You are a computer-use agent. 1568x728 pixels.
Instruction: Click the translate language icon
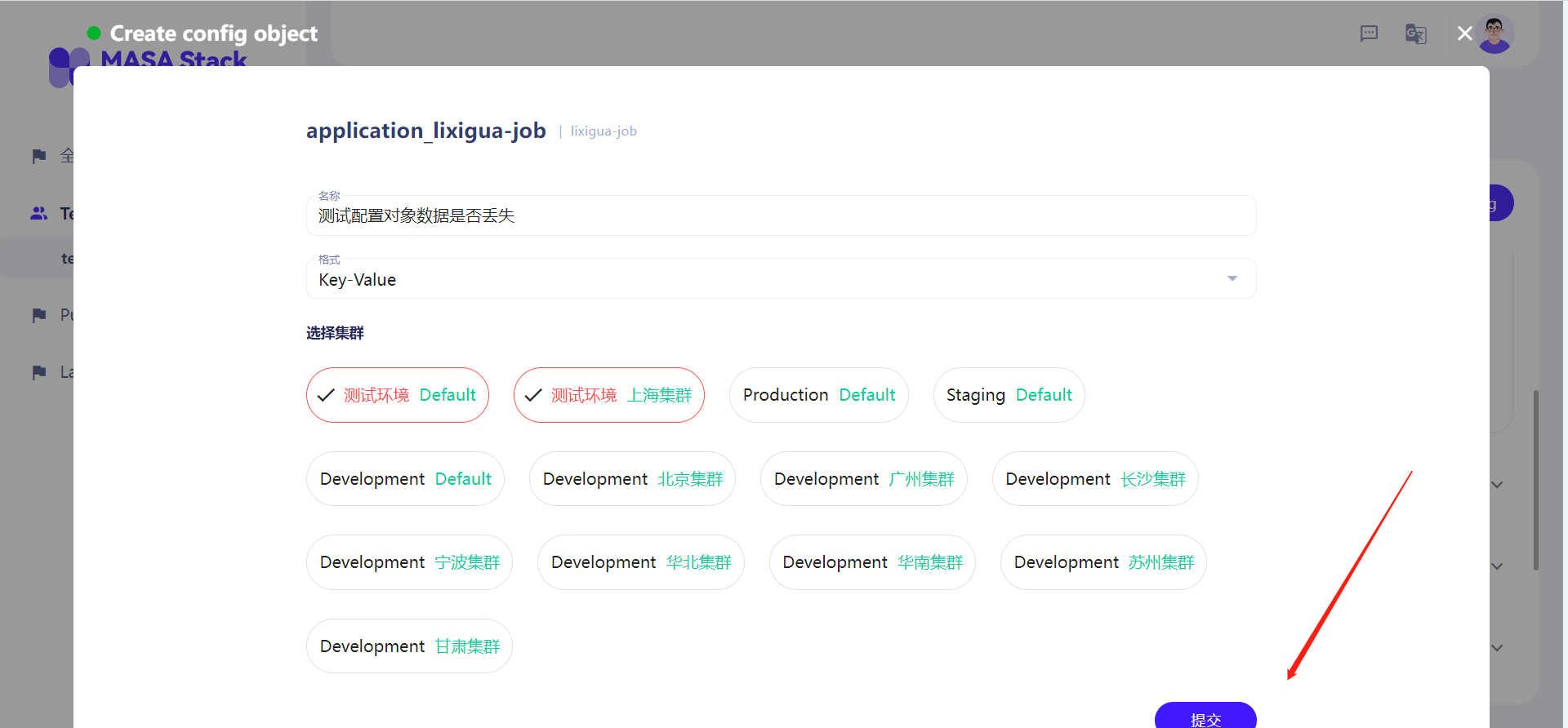point(1415,34)
